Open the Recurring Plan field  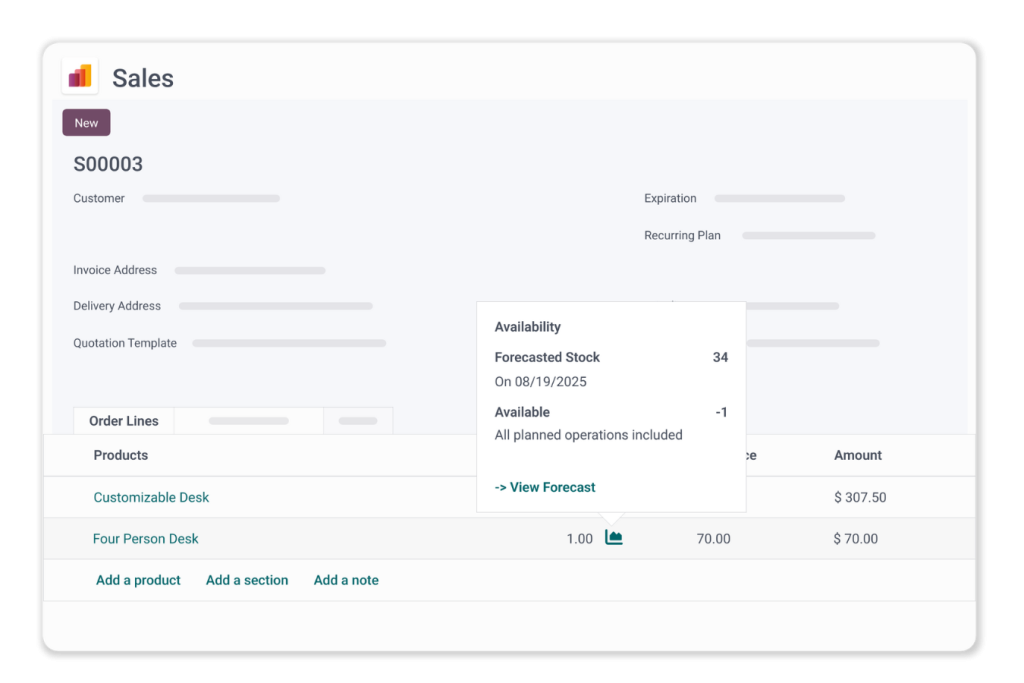(x=808, y=236)
